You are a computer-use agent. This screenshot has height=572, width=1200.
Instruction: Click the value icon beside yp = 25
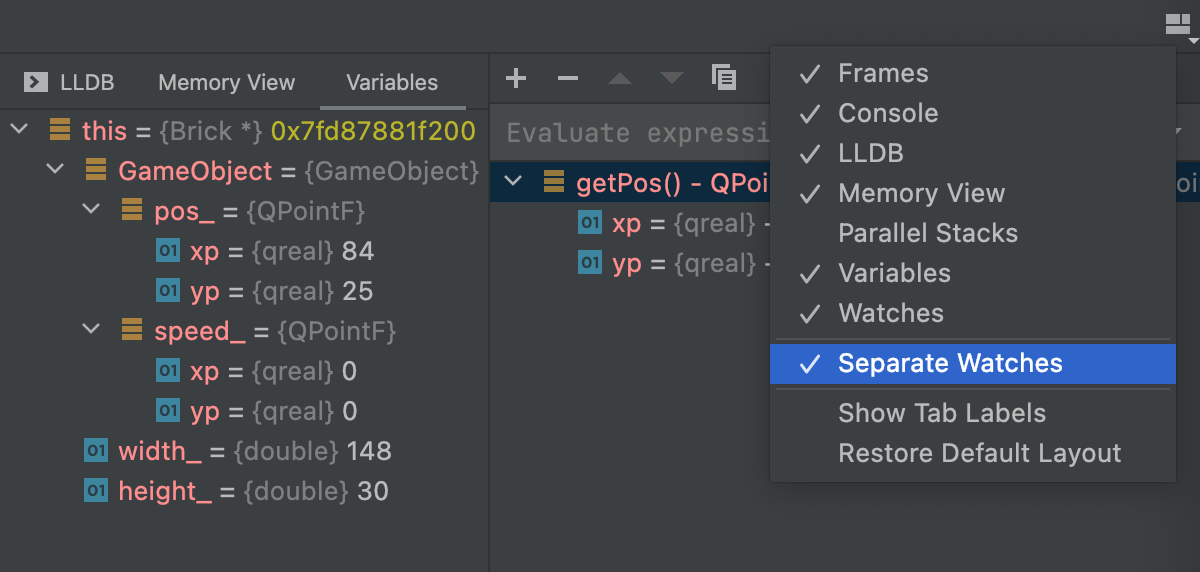click(x=168, y=291)
